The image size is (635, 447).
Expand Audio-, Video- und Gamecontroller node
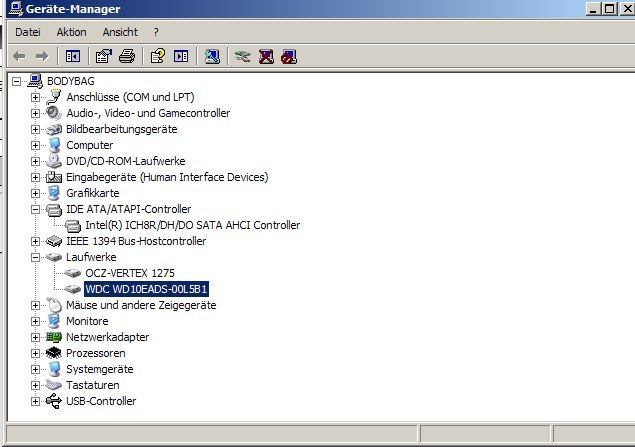pyautogui.click(x=35, y=113)
